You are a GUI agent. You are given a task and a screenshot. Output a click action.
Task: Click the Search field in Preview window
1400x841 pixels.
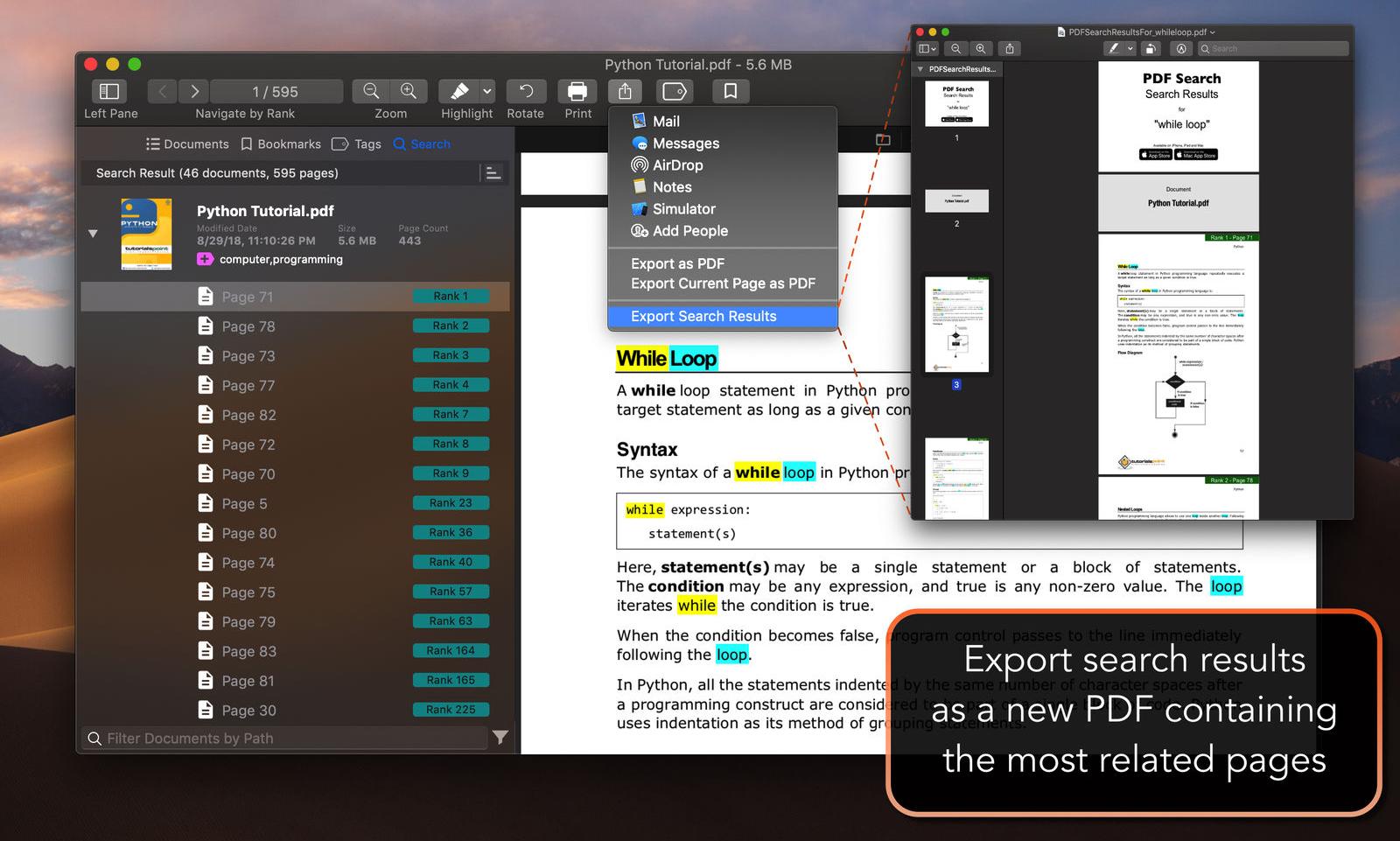[x=1273, y=49]
